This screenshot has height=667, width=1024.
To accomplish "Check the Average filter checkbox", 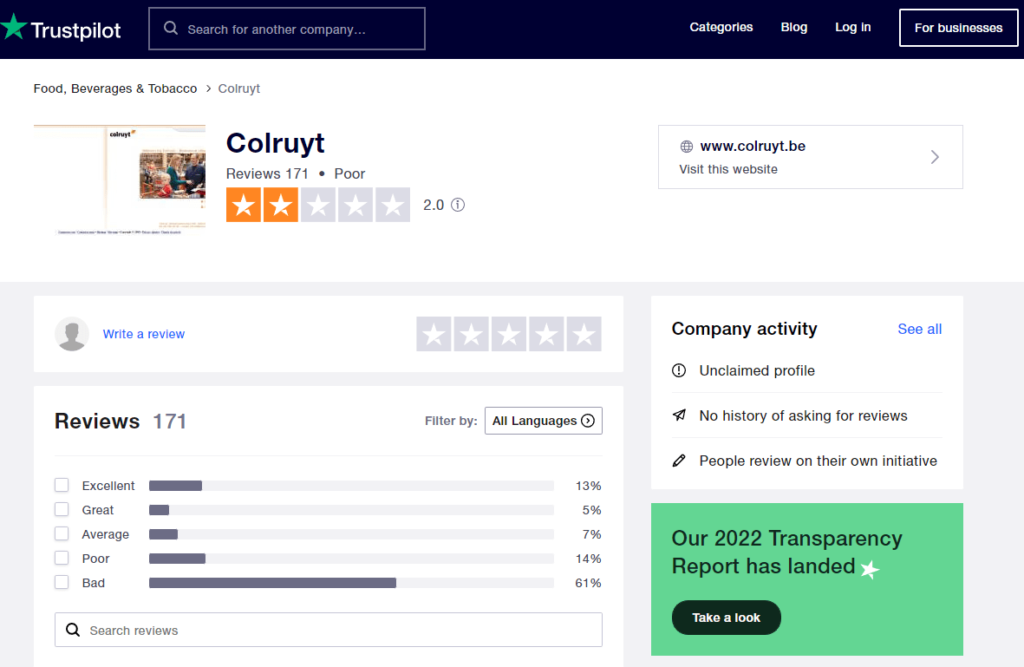I will tap(61, 534).
